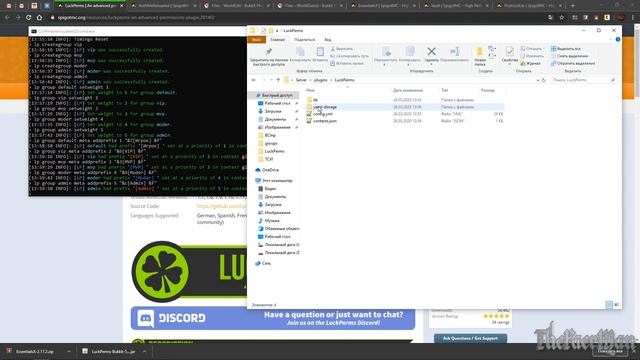
Task: Sort files by Date modified column
Action: click(408, 90)
